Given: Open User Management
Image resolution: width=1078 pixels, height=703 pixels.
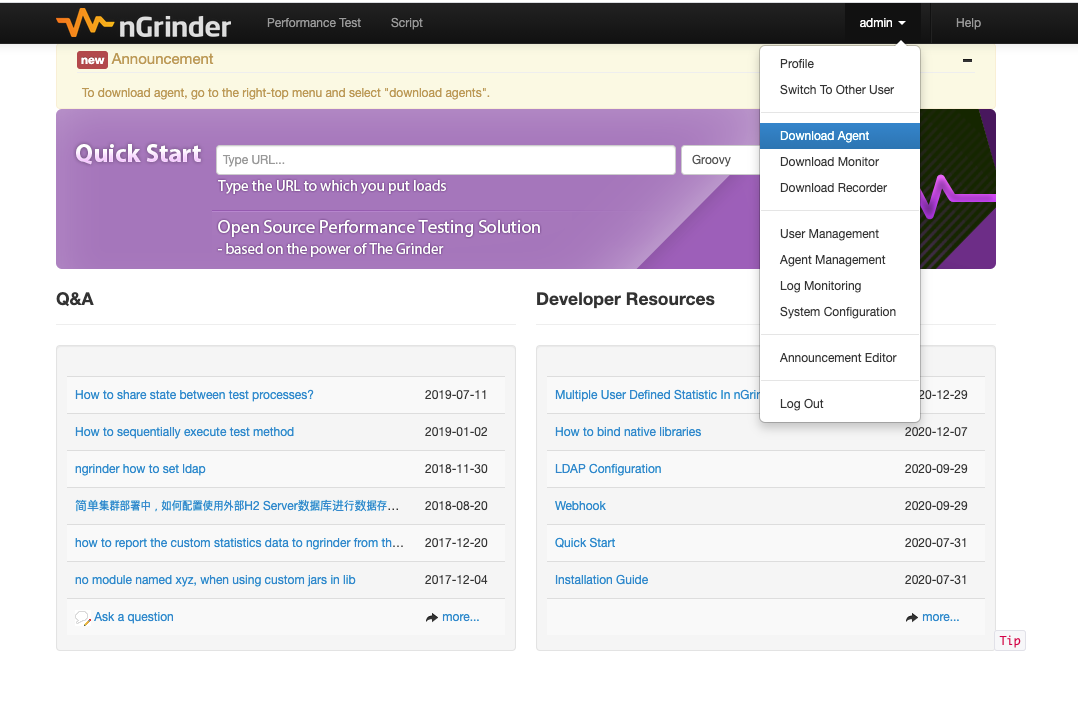Looking at the screenshot, I should click(x=839, y=234).
